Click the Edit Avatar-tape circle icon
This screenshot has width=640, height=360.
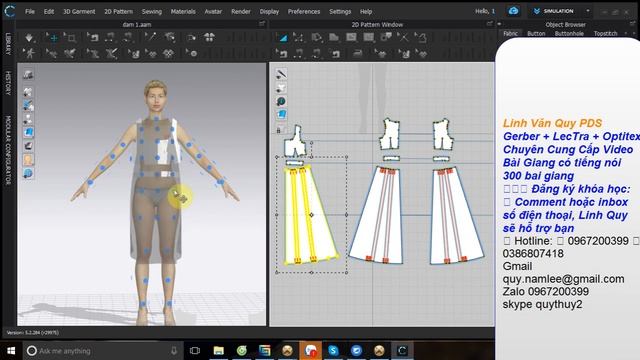click(x=191, y=53)
